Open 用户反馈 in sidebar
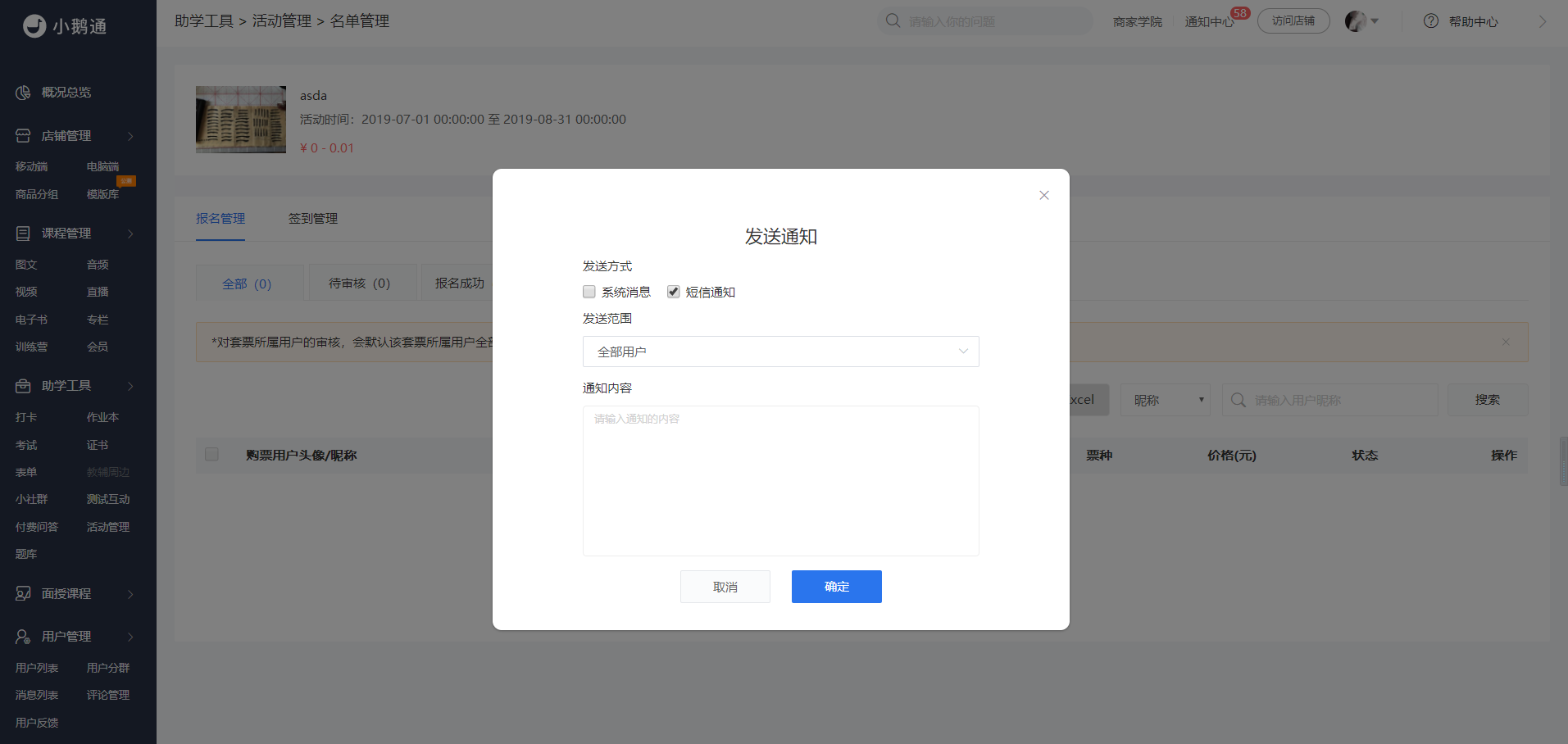 pyautogui.click(x=37, y=723)
